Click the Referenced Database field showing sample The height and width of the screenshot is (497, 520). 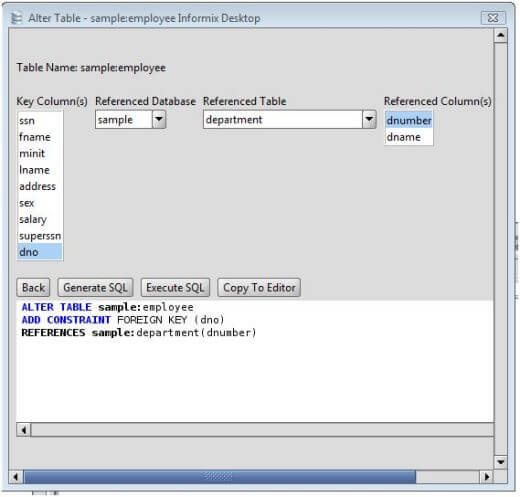coord(124,120)
